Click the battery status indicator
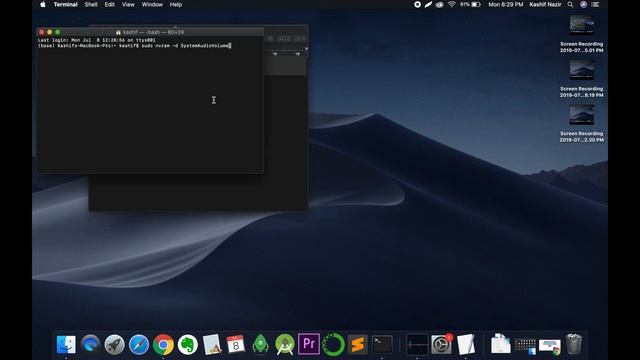The image size is (640, 360). pos(471,4)
